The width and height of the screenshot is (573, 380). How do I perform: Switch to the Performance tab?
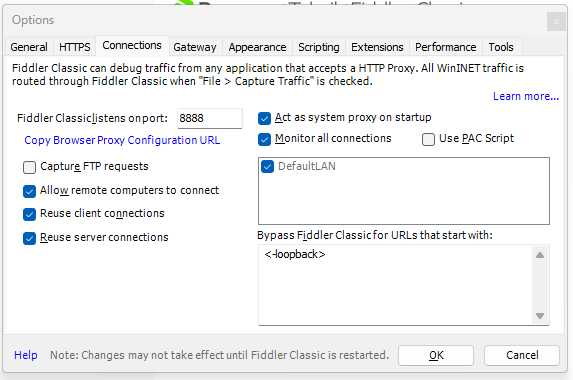[x=445, y=47]
